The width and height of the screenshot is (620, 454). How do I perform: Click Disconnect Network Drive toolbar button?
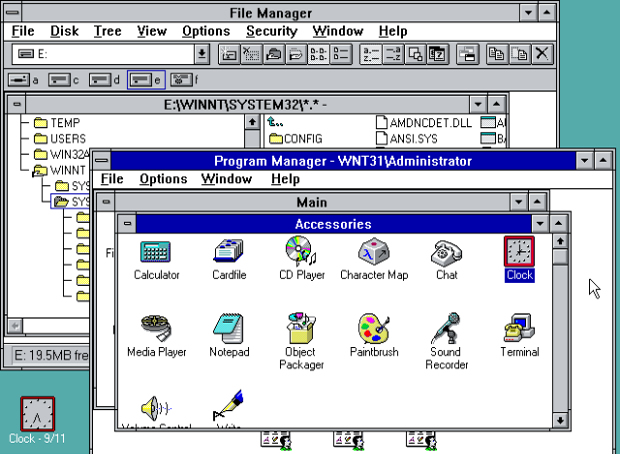tap(251, 54)
